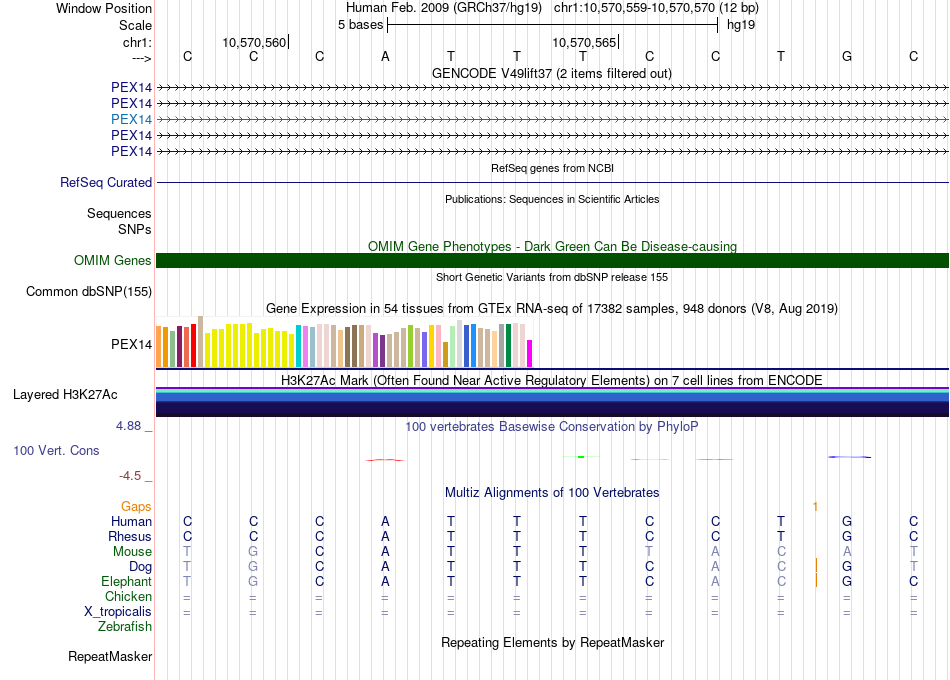Screen dimensions: 950x680
Task: Click the Zebrafish species row label
Action: pyautogui.click(x=125, y=626)
